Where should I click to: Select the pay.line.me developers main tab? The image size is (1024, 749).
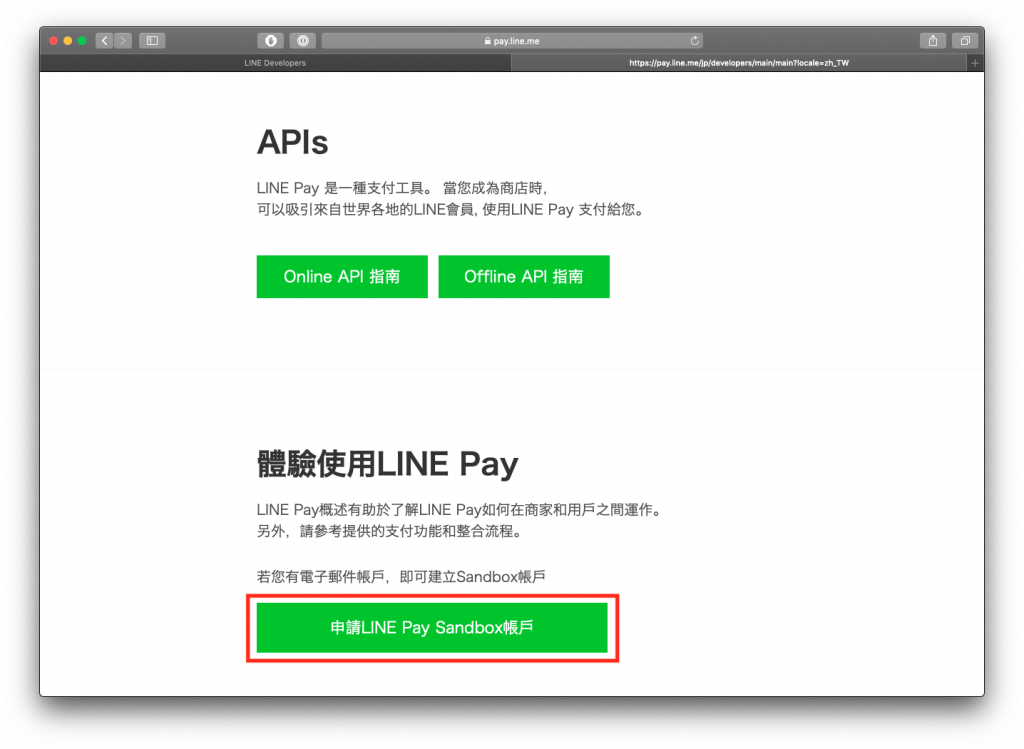coord(739,63)
